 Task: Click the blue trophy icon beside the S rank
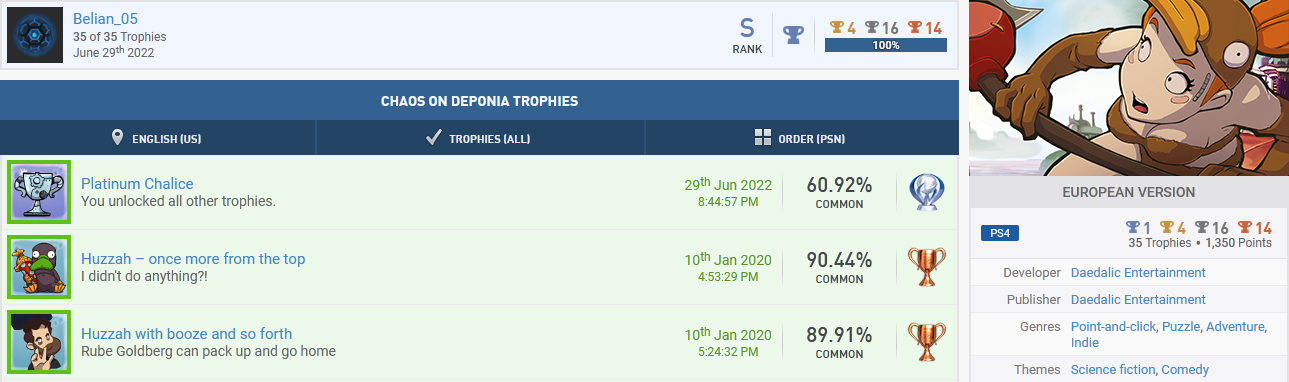(x=793, y=35)
